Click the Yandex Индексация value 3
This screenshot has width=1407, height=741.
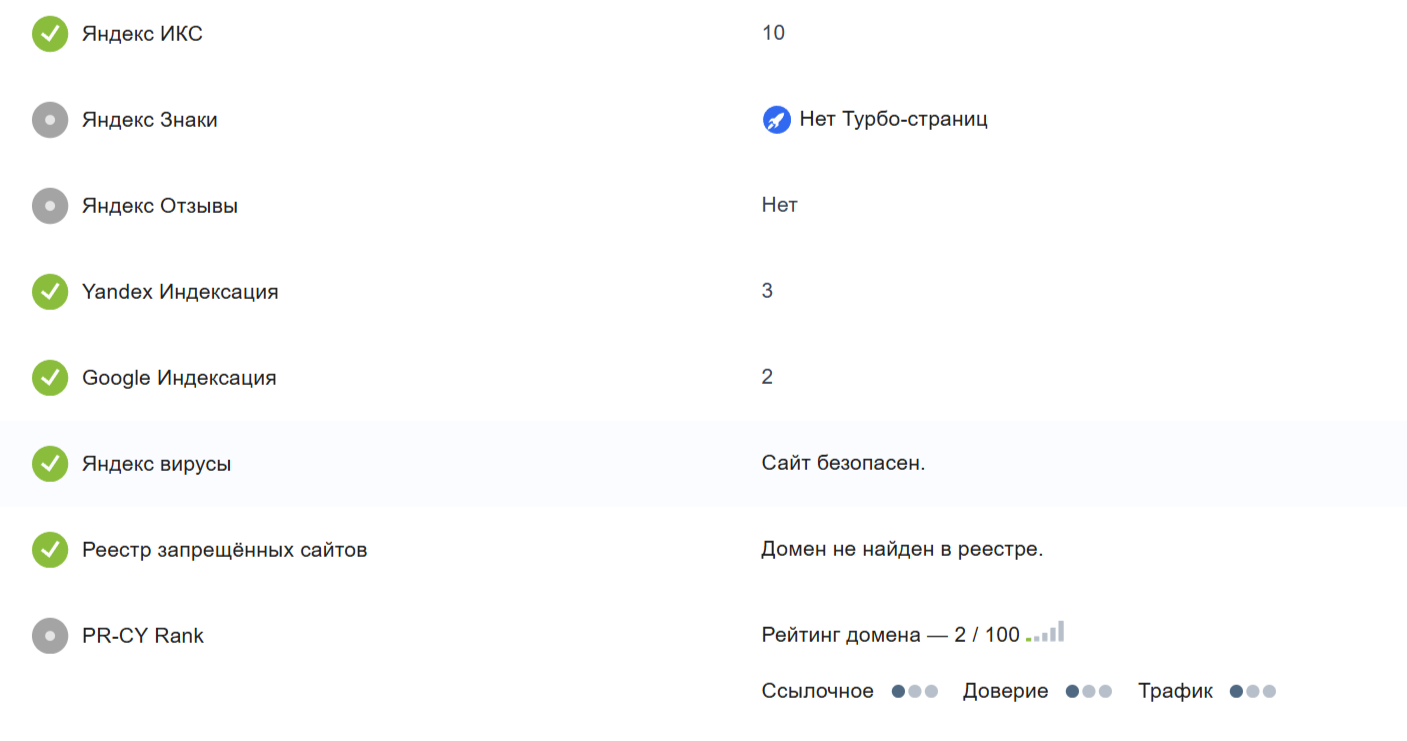click(x=767, y=291)
